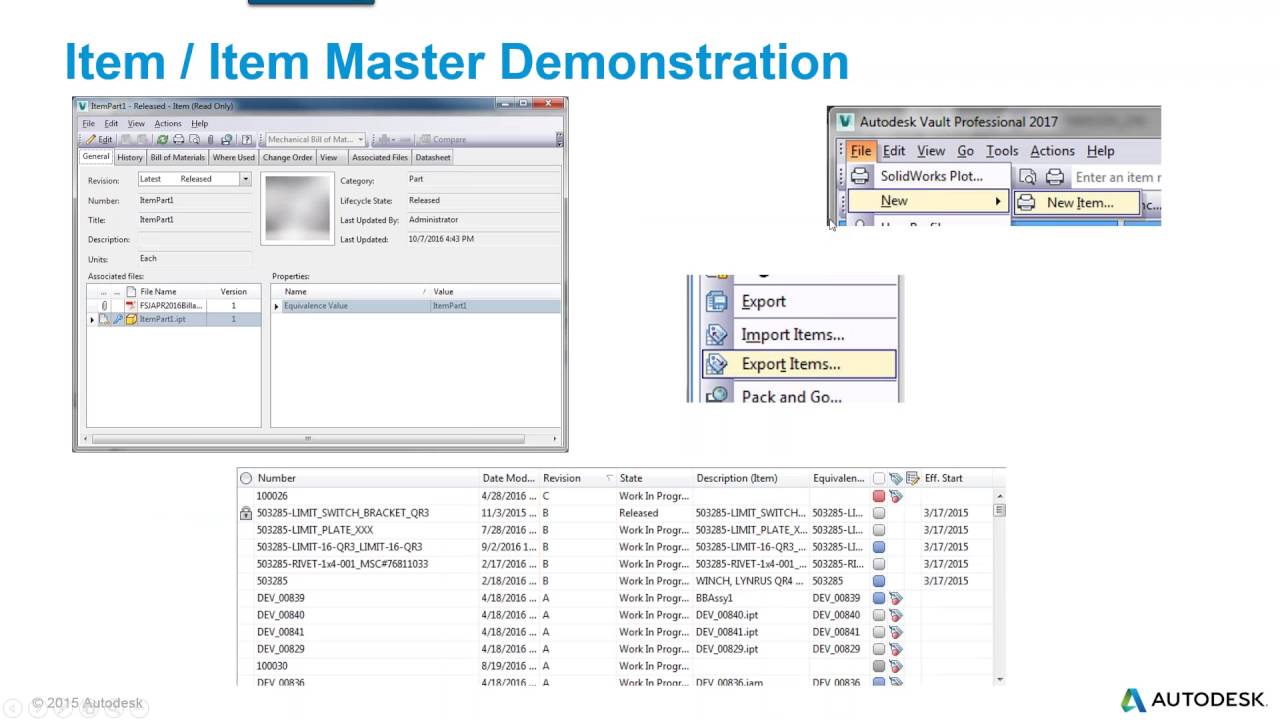This screenshot has width=1280, height=720.
Task: Click the Import Items icon in menu
Action: [717, 334]
